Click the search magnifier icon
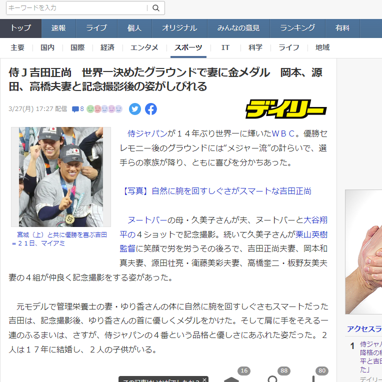 (156, 8)
